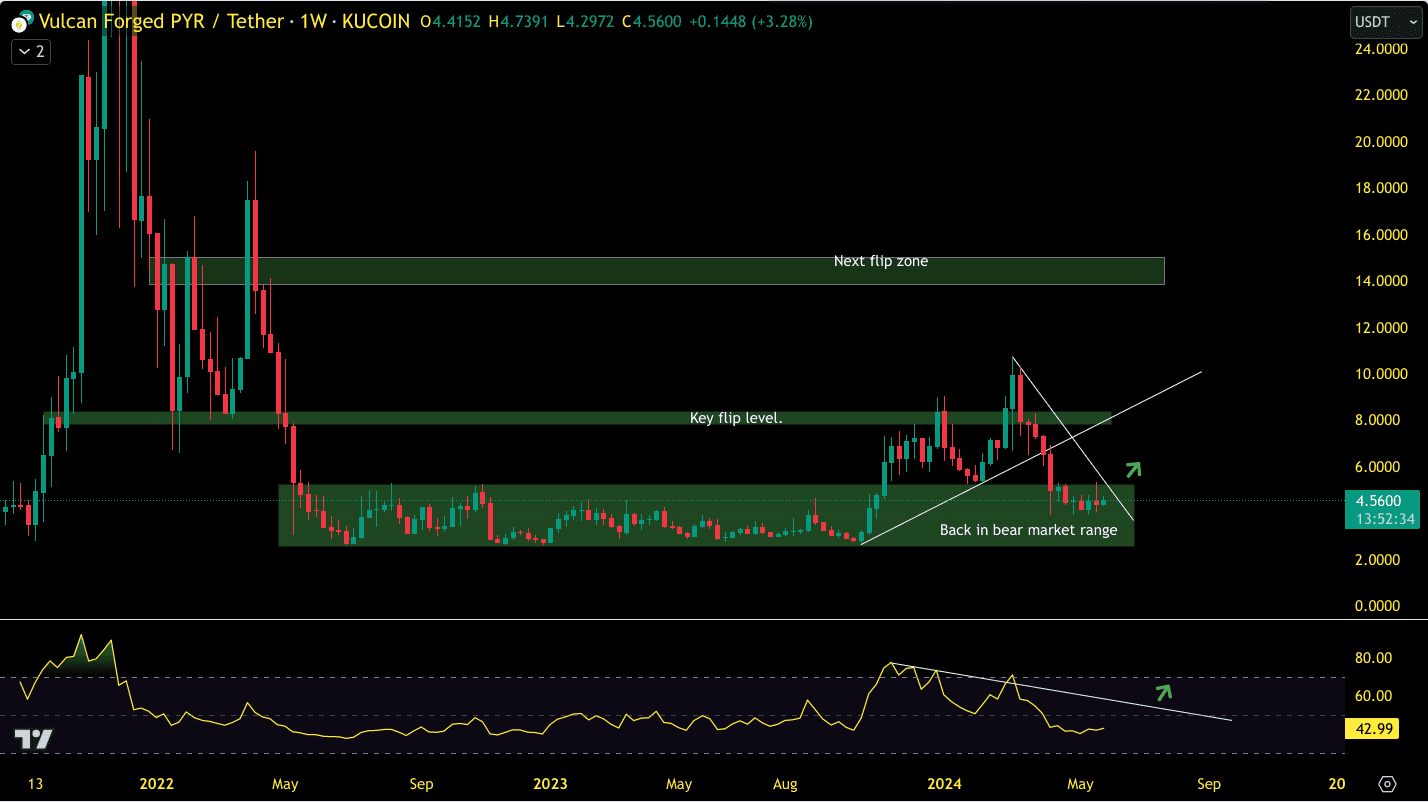Screen dimensions: 1428x802
Task: Click the high value H4.7391
Action: click(x=520, y=21)
